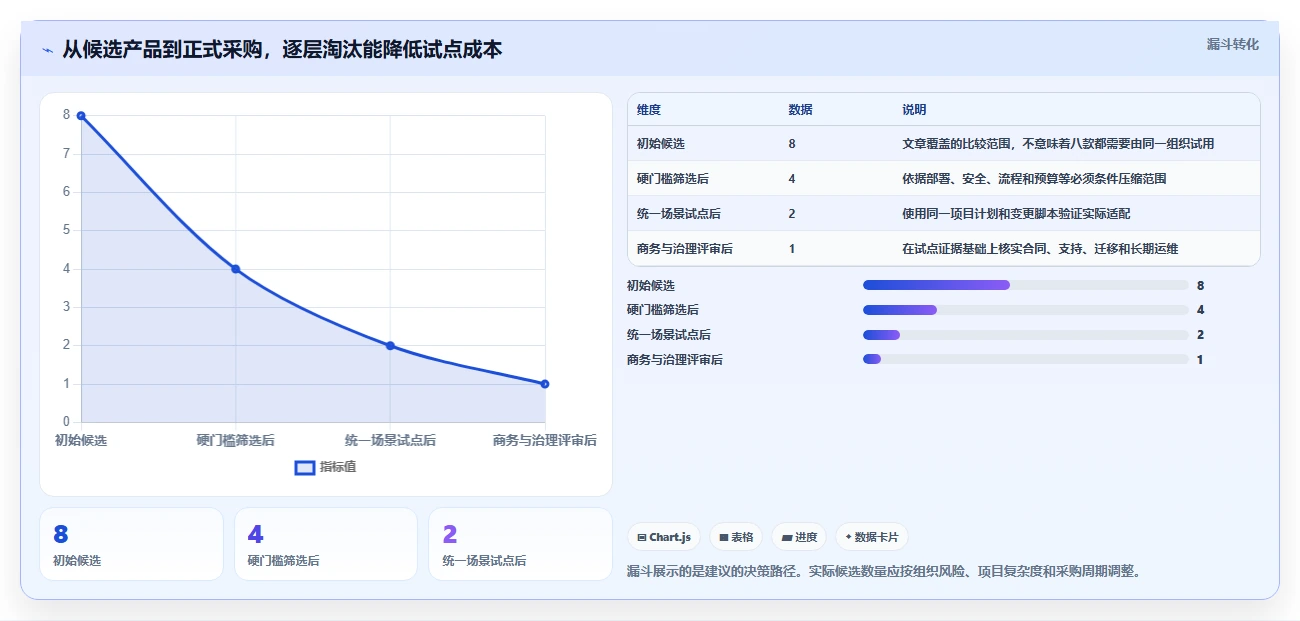
Task: Click the data card showing 4 硬门槛筛选后
Action: coord(325,544)
